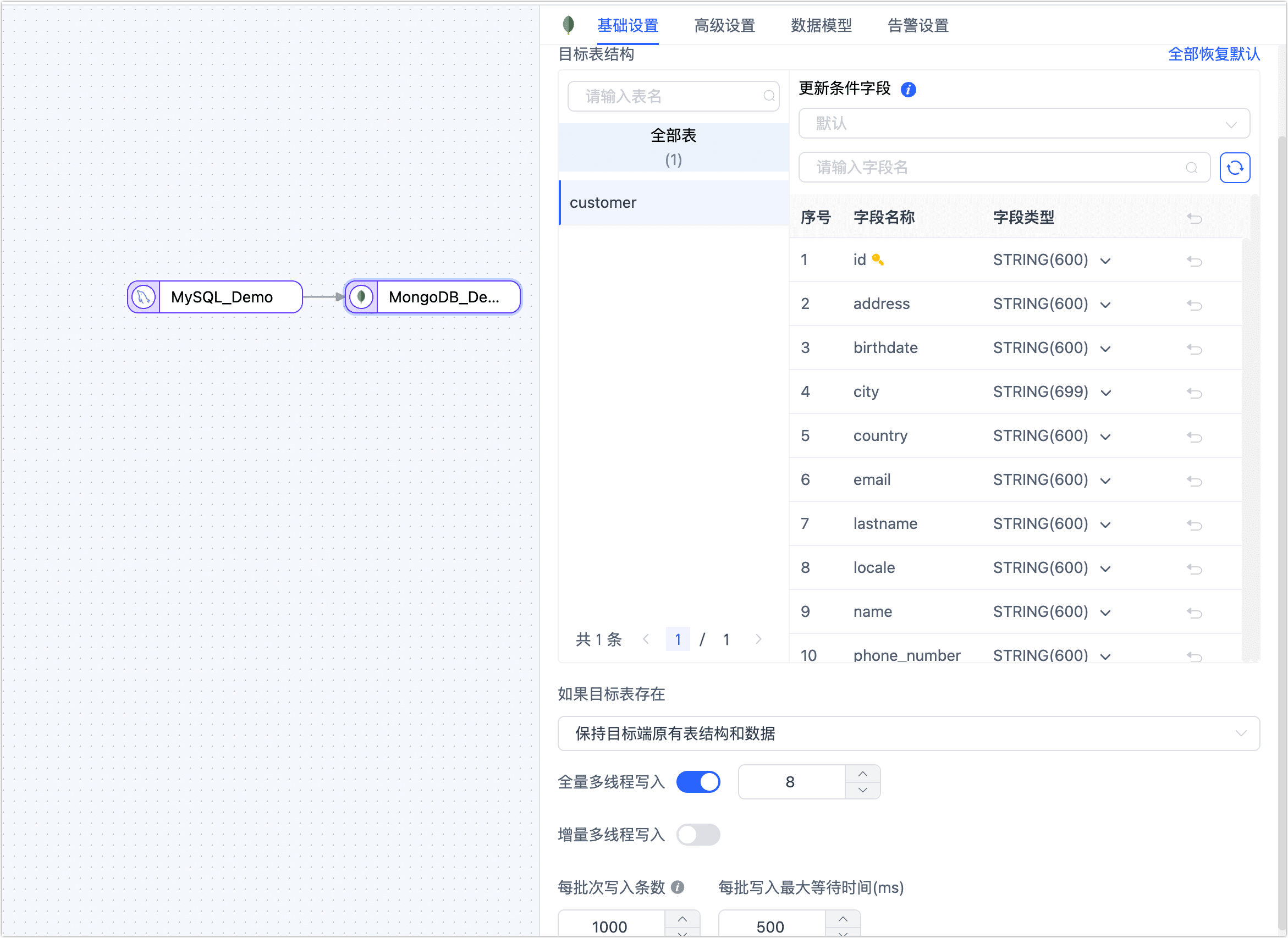Open the 保持目标端原有表结构和数据 dropdown
Image resolution: width=1288 pixels, height=938 pixels.
(909, 733)
